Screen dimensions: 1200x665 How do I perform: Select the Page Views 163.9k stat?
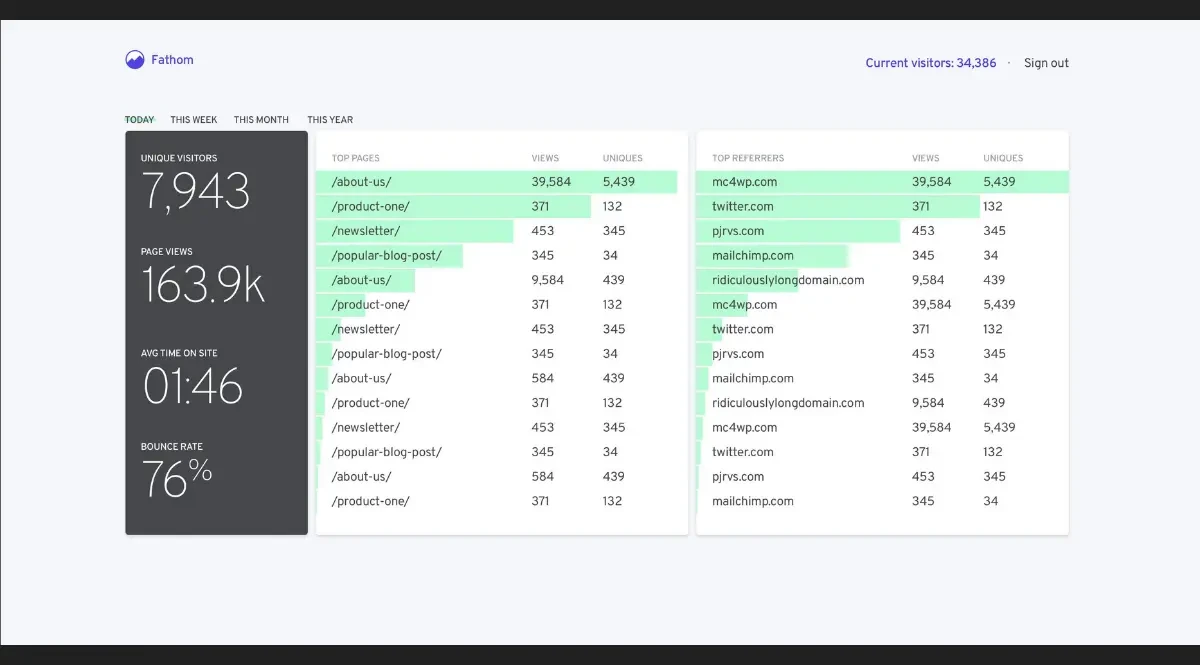(x=202, y=285)
